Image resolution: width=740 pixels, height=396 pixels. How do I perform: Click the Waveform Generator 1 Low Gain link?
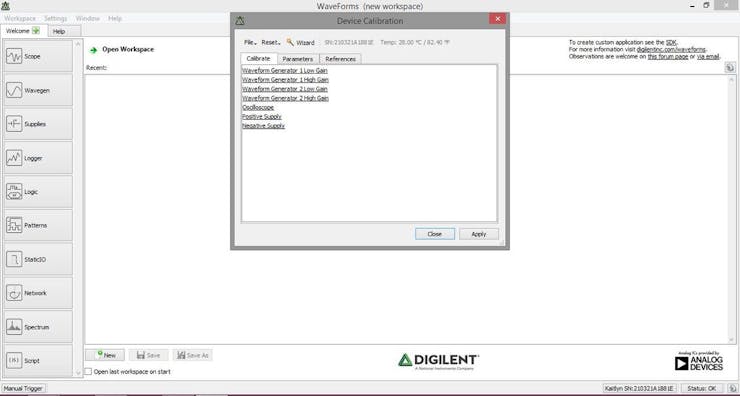coord(285,70)
